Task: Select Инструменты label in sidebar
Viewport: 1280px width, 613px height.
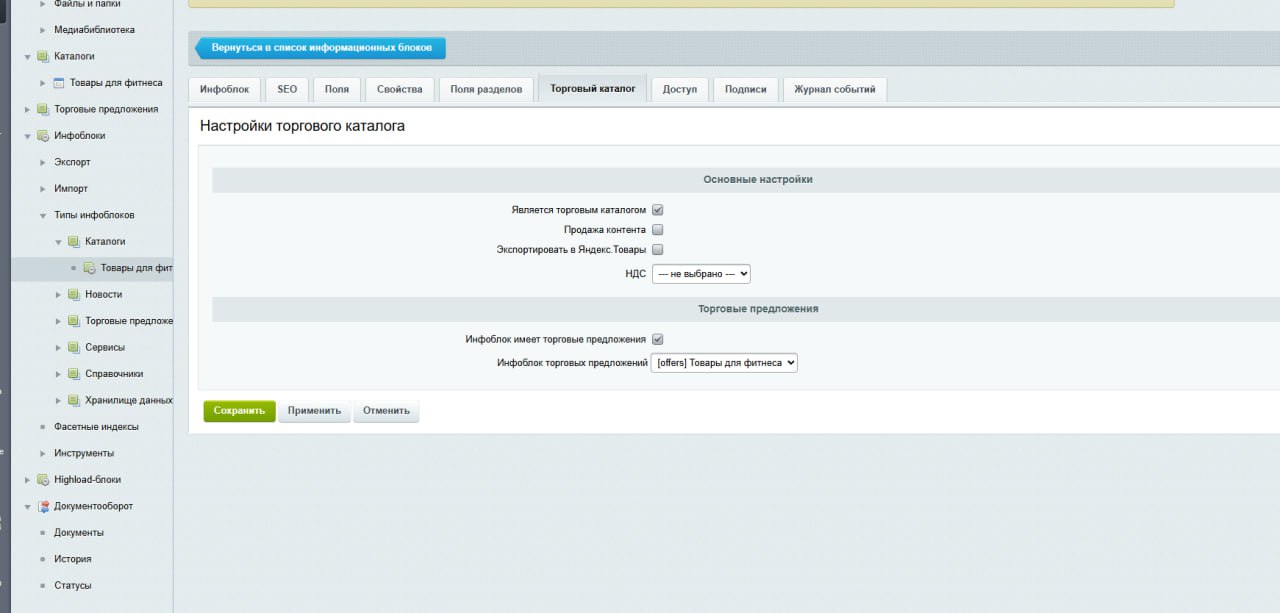Action: pyautogui.click(x=84, y=453)
